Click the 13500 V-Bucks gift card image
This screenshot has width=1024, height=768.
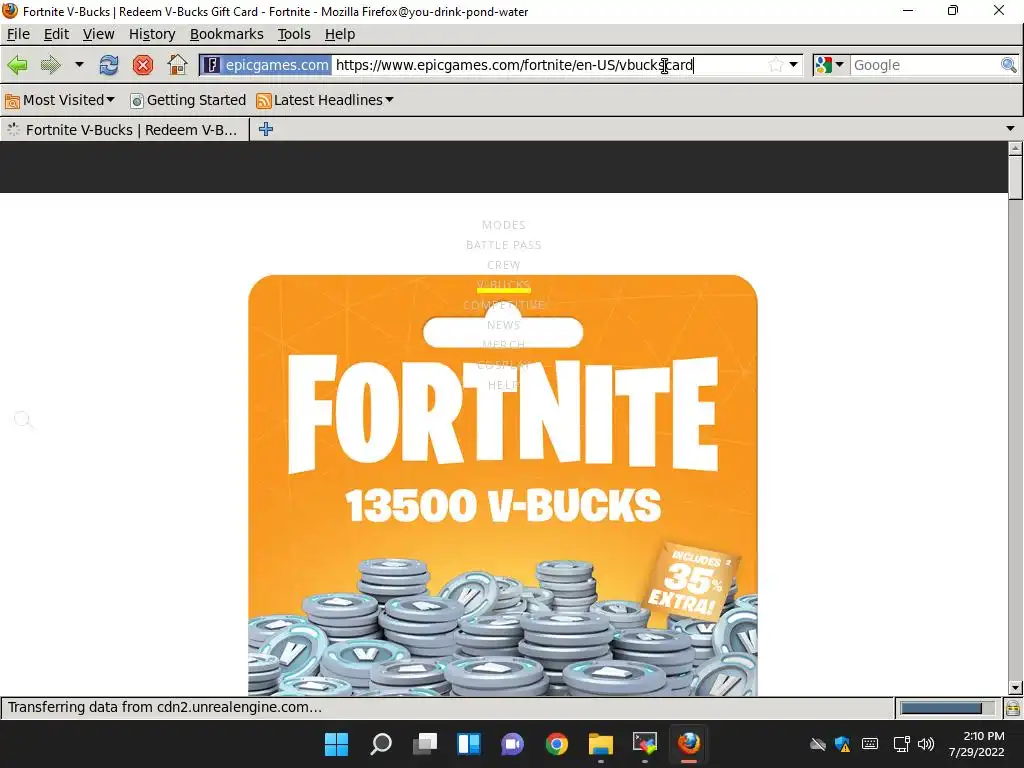pos(503,485)
